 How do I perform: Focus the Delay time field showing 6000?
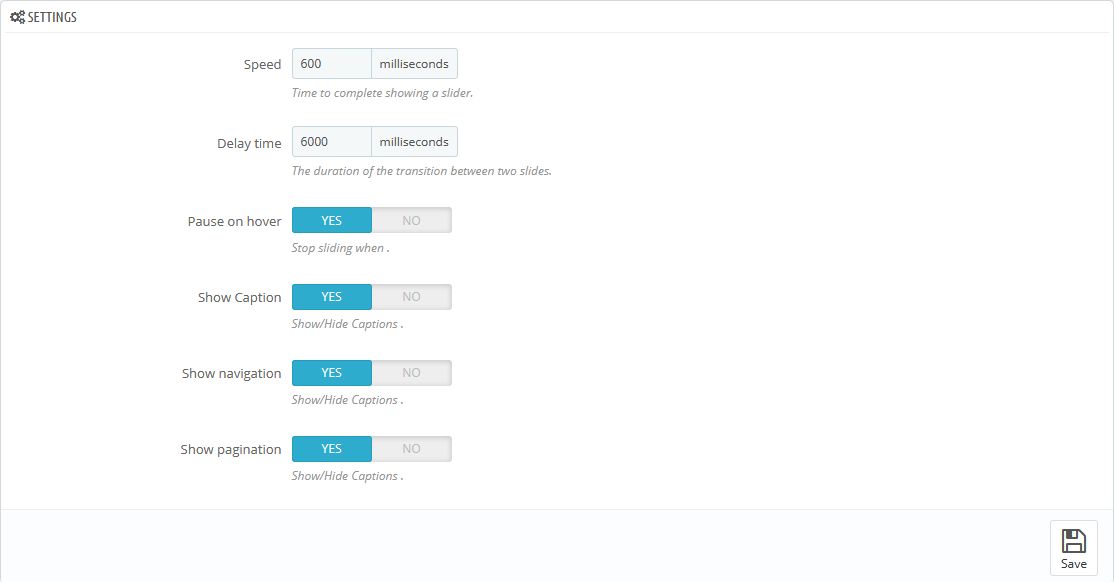331,142
